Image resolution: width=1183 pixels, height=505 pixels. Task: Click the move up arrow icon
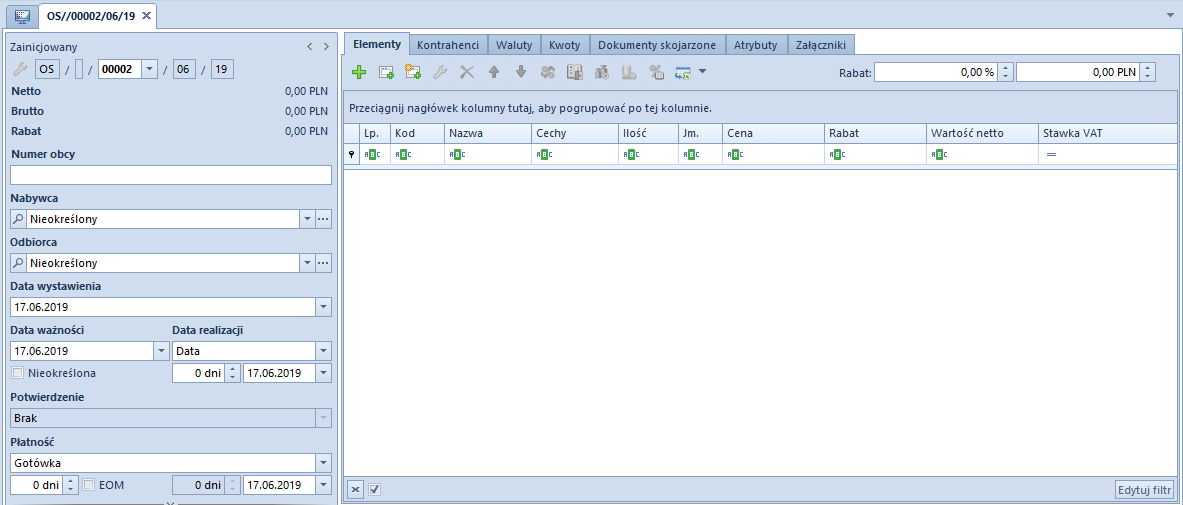click(493, 72)
